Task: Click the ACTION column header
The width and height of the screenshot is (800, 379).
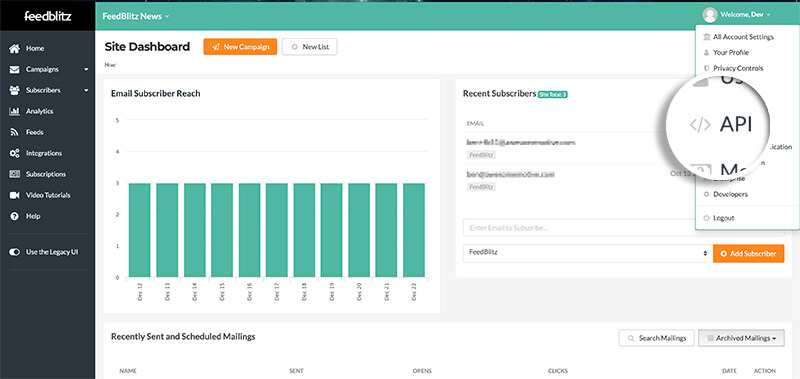Action: click(x=764, y=371)
